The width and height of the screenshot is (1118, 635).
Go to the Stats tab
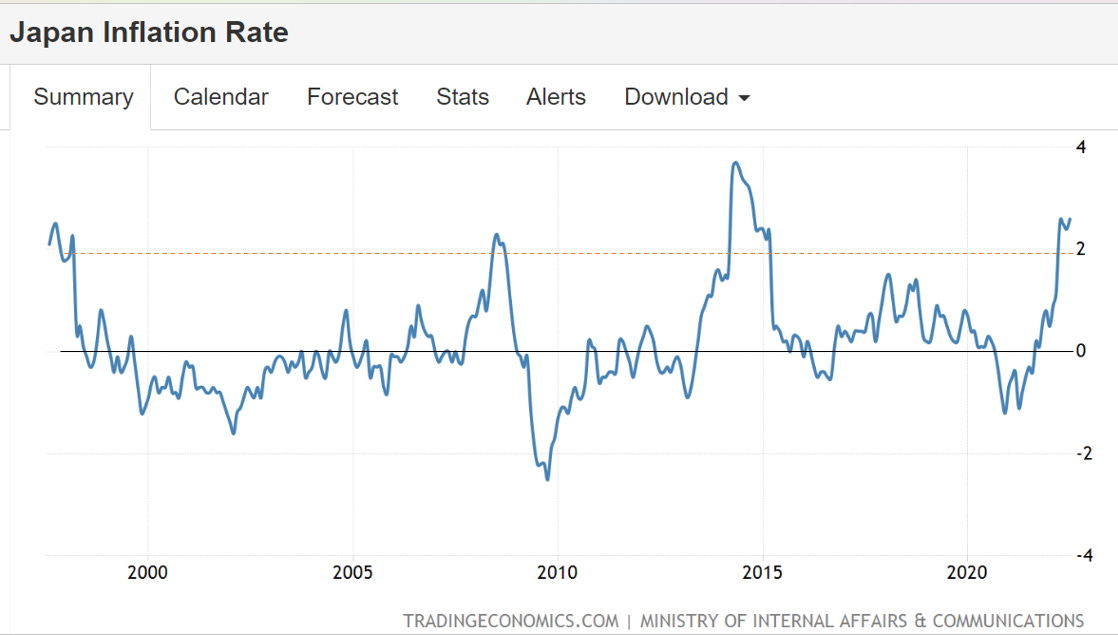462,97
